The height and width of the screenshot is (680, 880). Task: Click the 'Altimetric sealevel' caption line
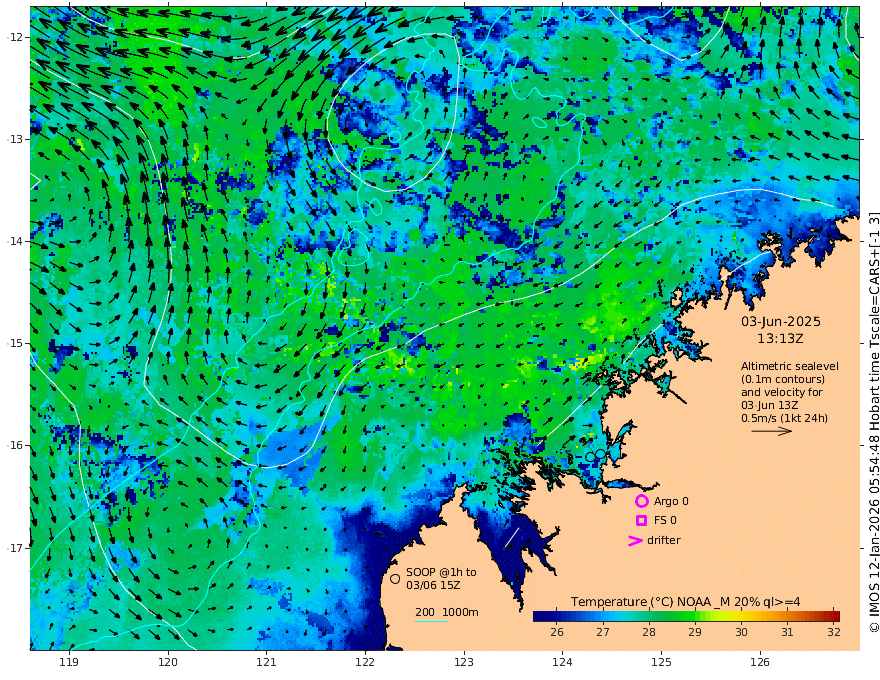[x=790, y=366]
